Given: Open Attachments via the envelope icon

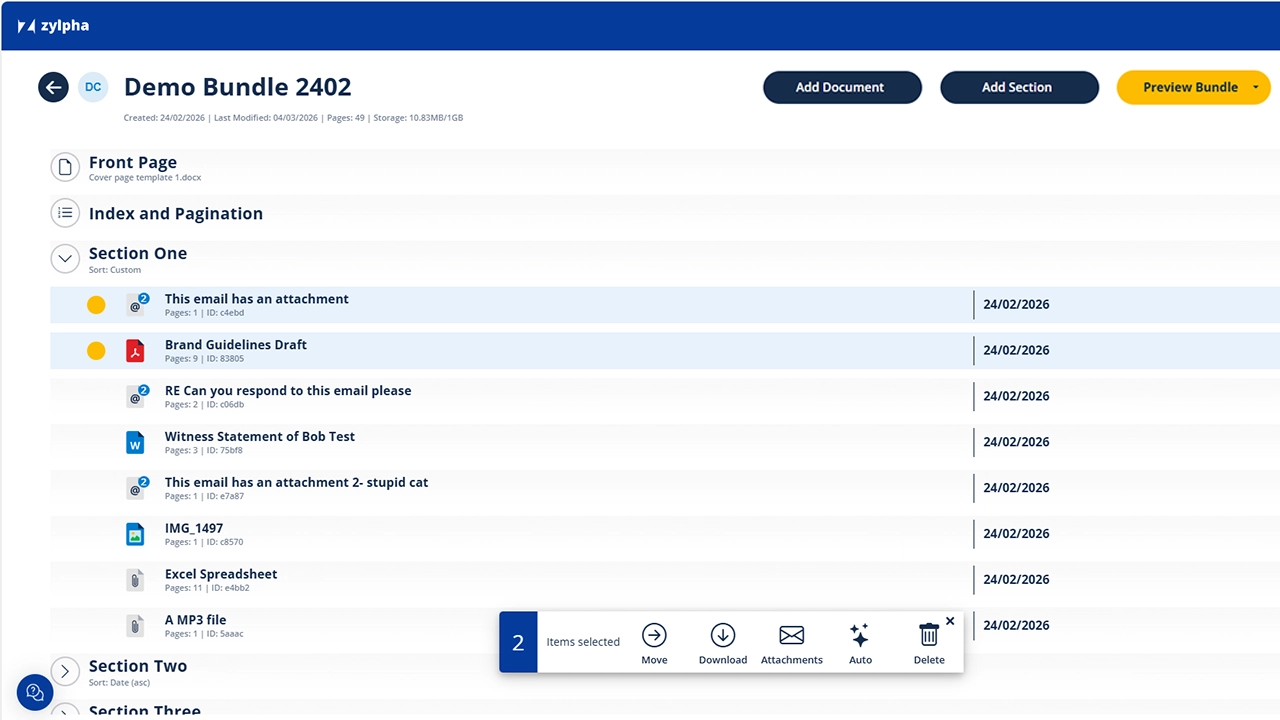Looking at the screenshot, I should [791, 635].
